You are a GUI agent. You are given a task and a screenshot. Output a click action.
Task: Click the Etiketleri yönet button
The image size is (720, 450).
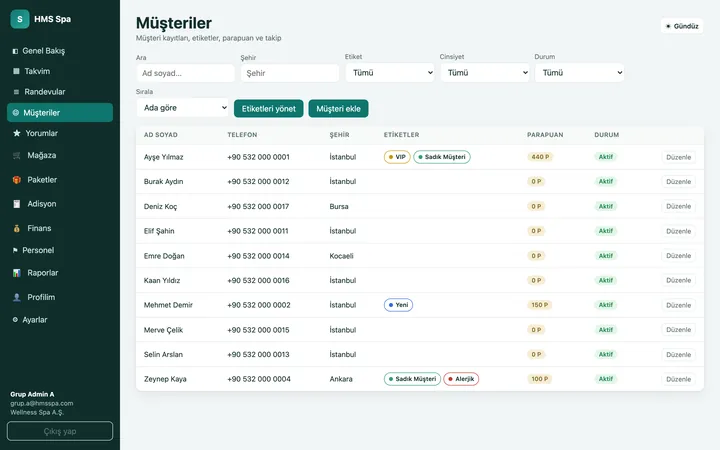pyautogui.click(x=269, y=109)
